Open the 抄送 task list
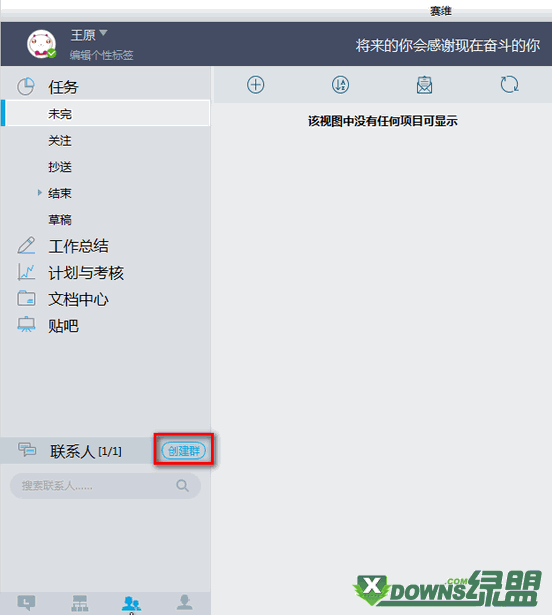This screenshot has width=552, height=615. click(60, 167)
